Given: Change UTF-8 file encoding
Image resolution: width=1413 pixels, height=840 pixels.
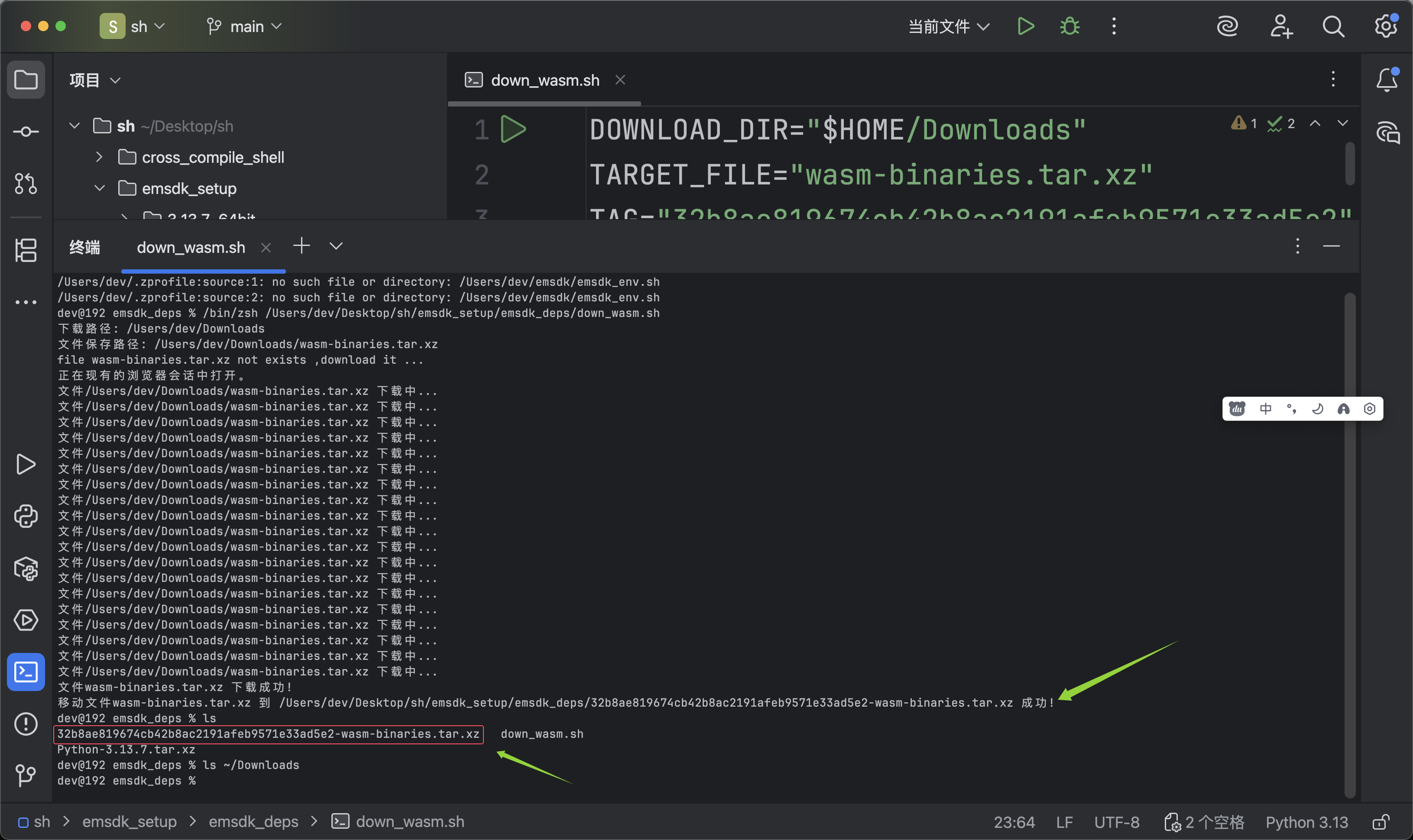Looking at the screenshot, I should tap(1116, 822).
